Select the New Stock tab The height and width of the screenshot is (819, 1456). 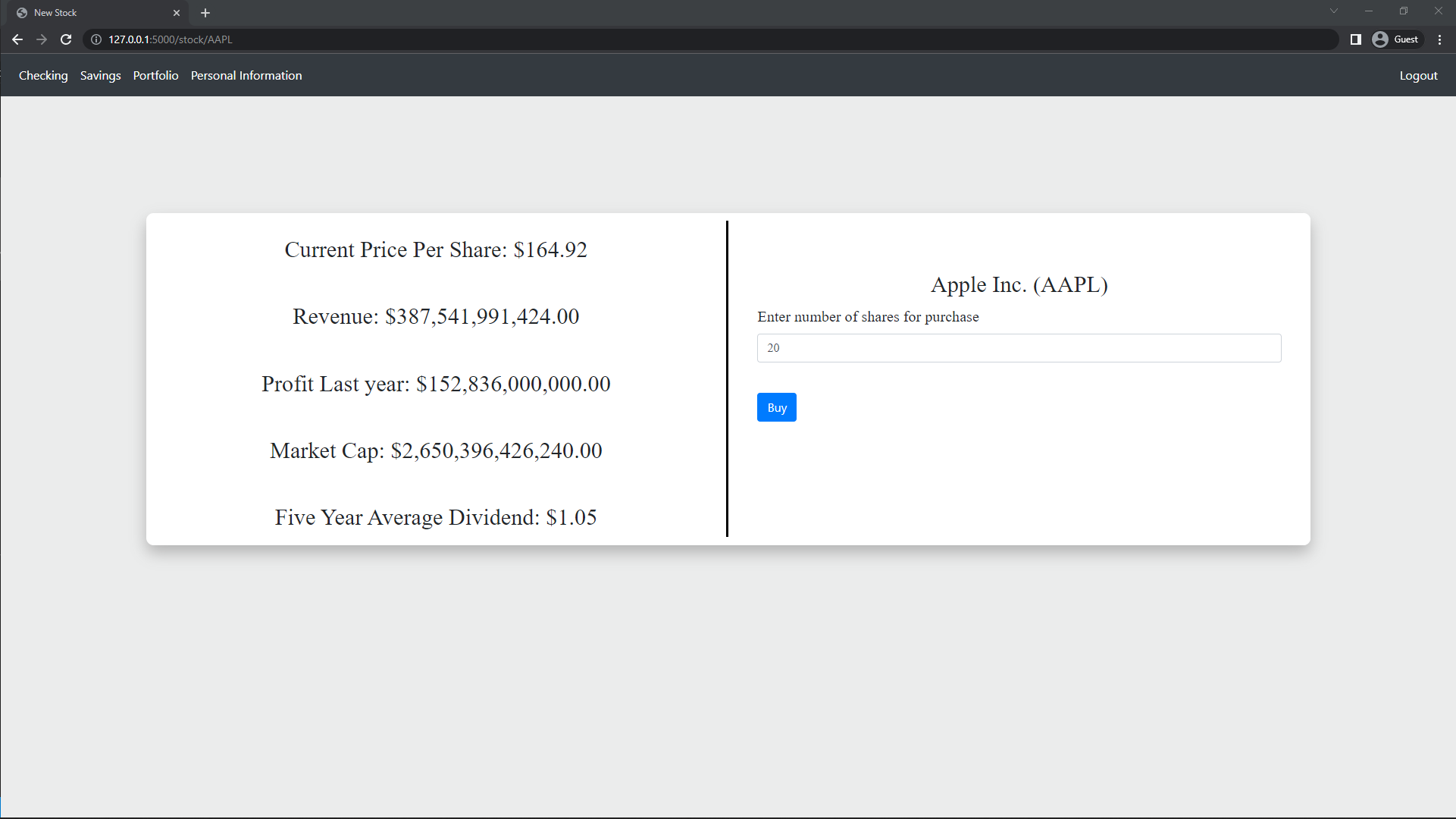(99, 13)
